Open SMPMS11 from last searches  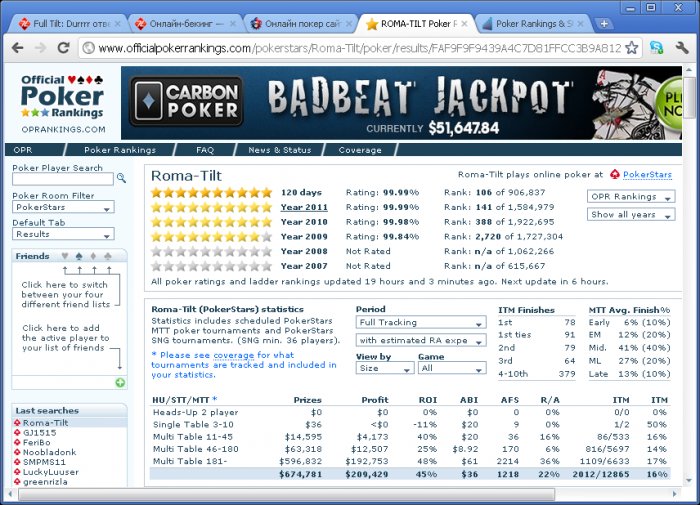tap(44, 462)
